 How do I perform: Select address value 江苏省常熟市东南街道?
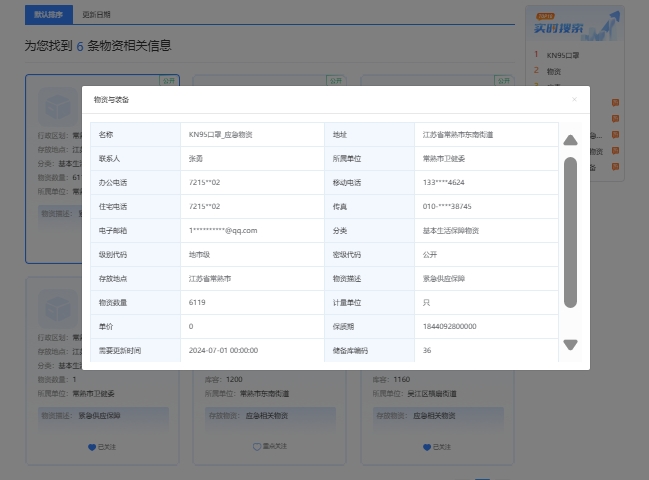pyautogui.click(x=458, y=134)
